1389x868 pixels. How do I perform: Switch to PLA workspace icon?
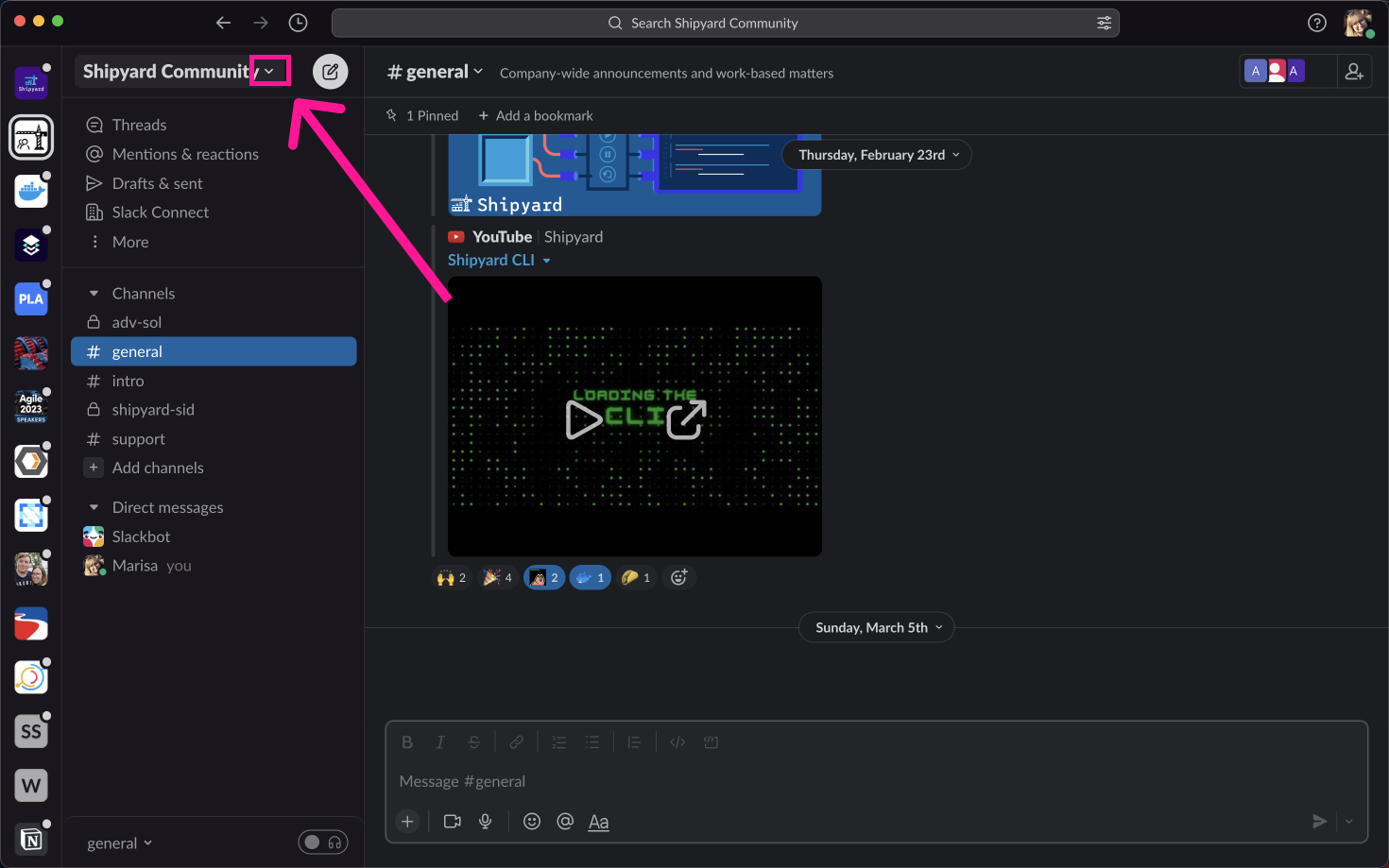click(x=31, y=298)
